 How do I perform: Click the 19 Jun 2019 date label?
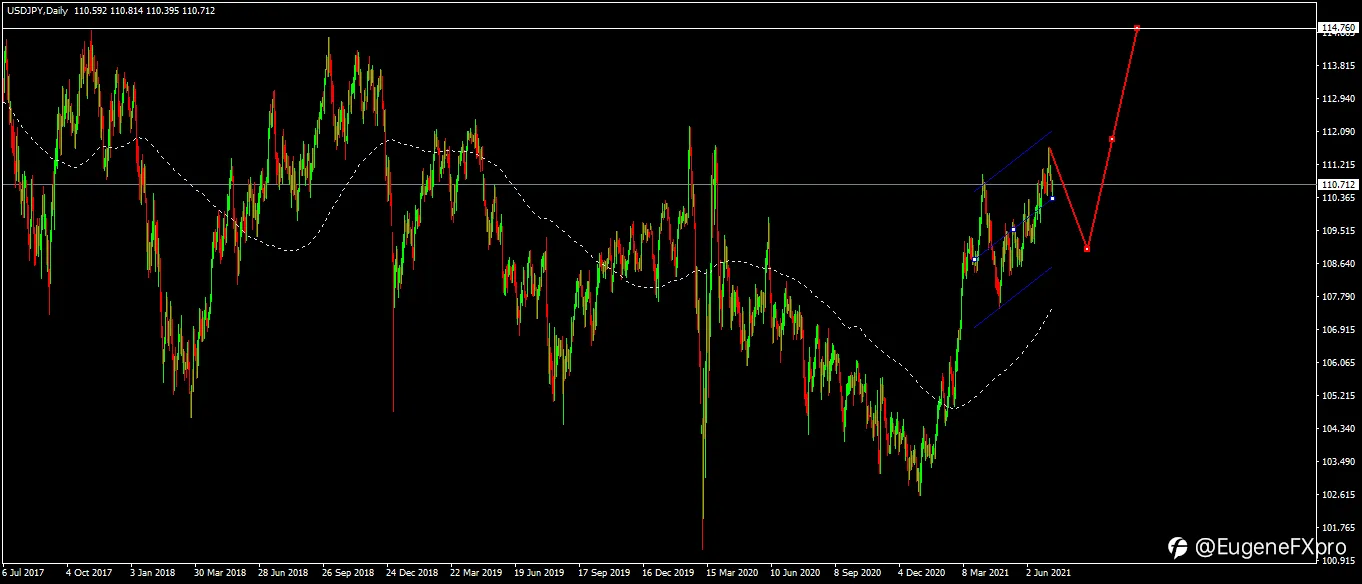click(x=540, y=574)
